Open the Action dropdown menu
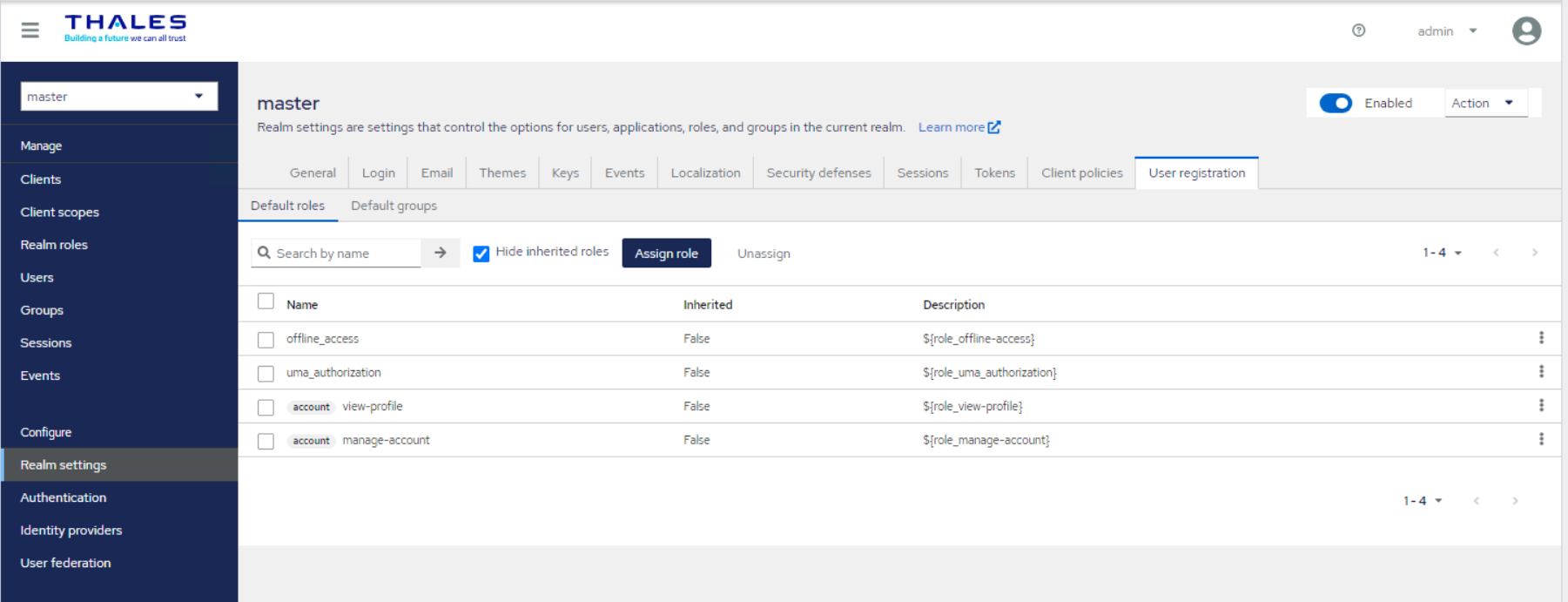Image resolution: width=1568 pixels, height=602 pixels. click(x=1484, y=104)
